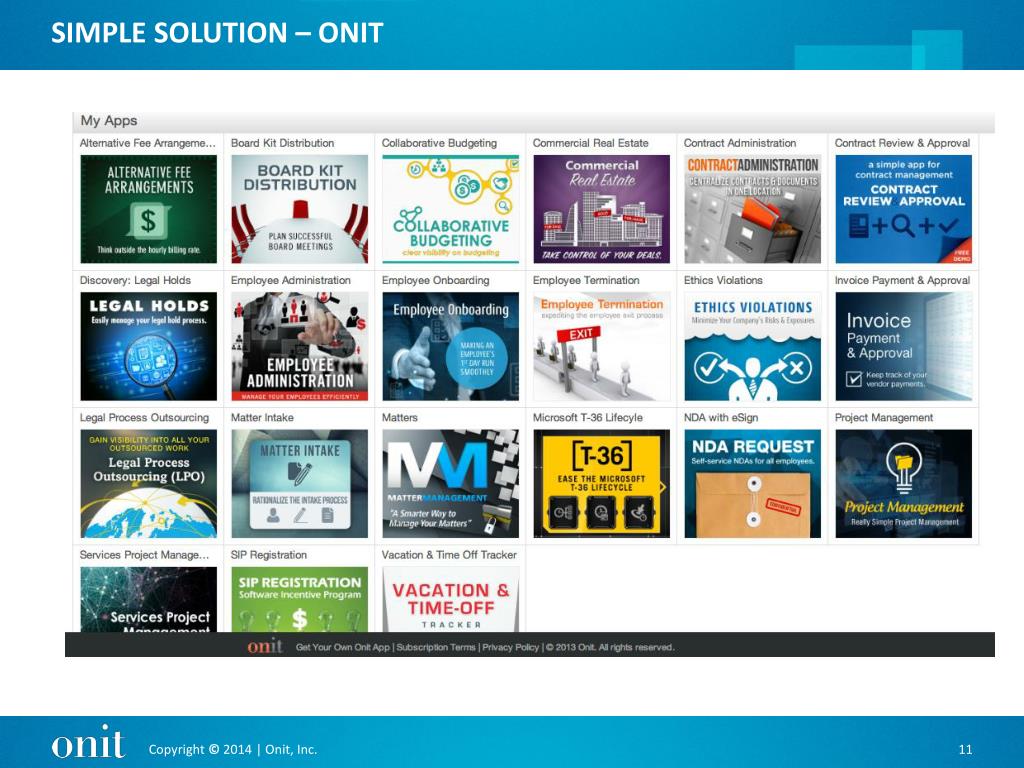The width and height of the screenshot is (1024, 768).
Task: Open the Commercial Real Estate app tile
Action: [601, 209]
